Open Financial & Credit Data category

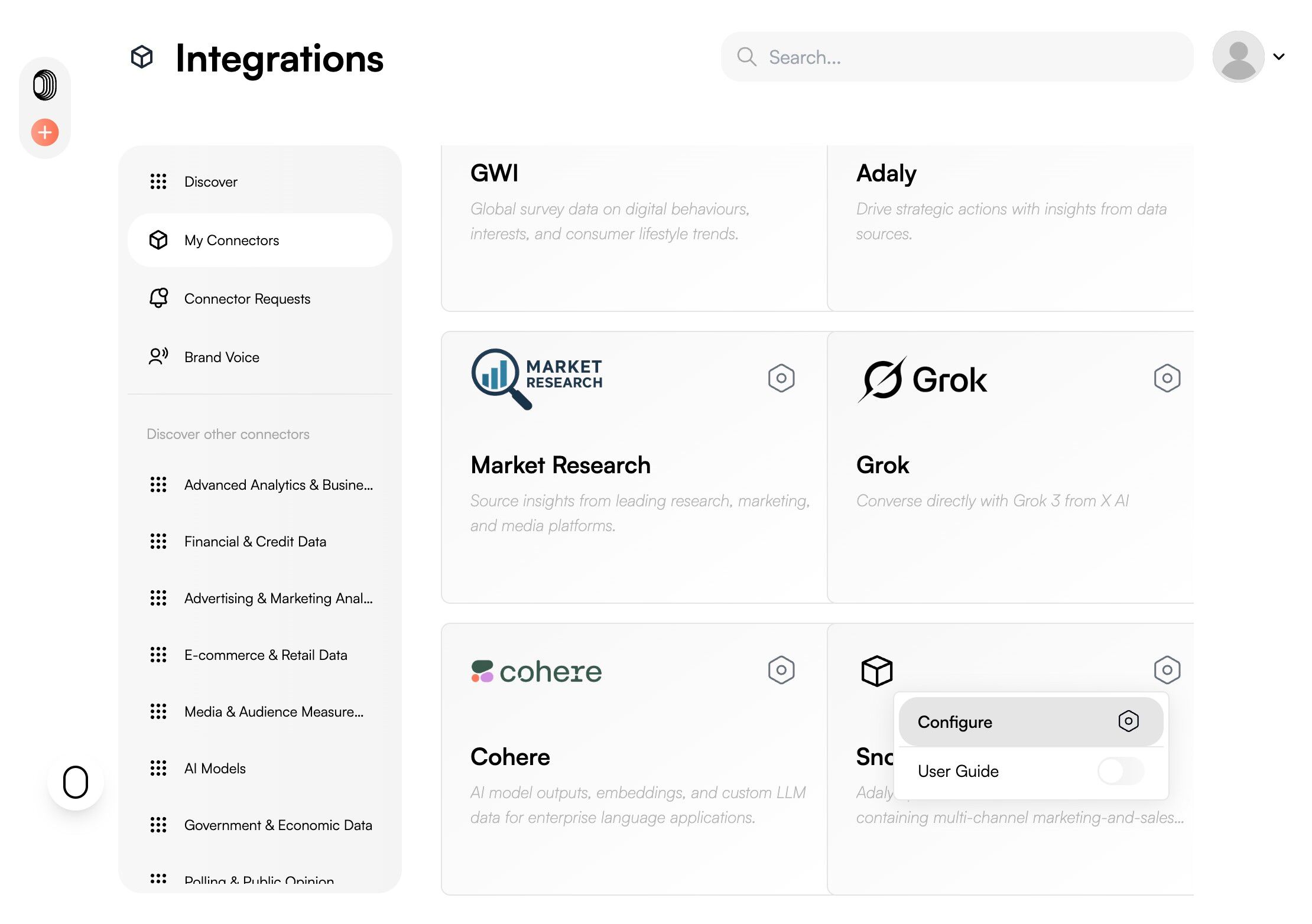(255, 542)
